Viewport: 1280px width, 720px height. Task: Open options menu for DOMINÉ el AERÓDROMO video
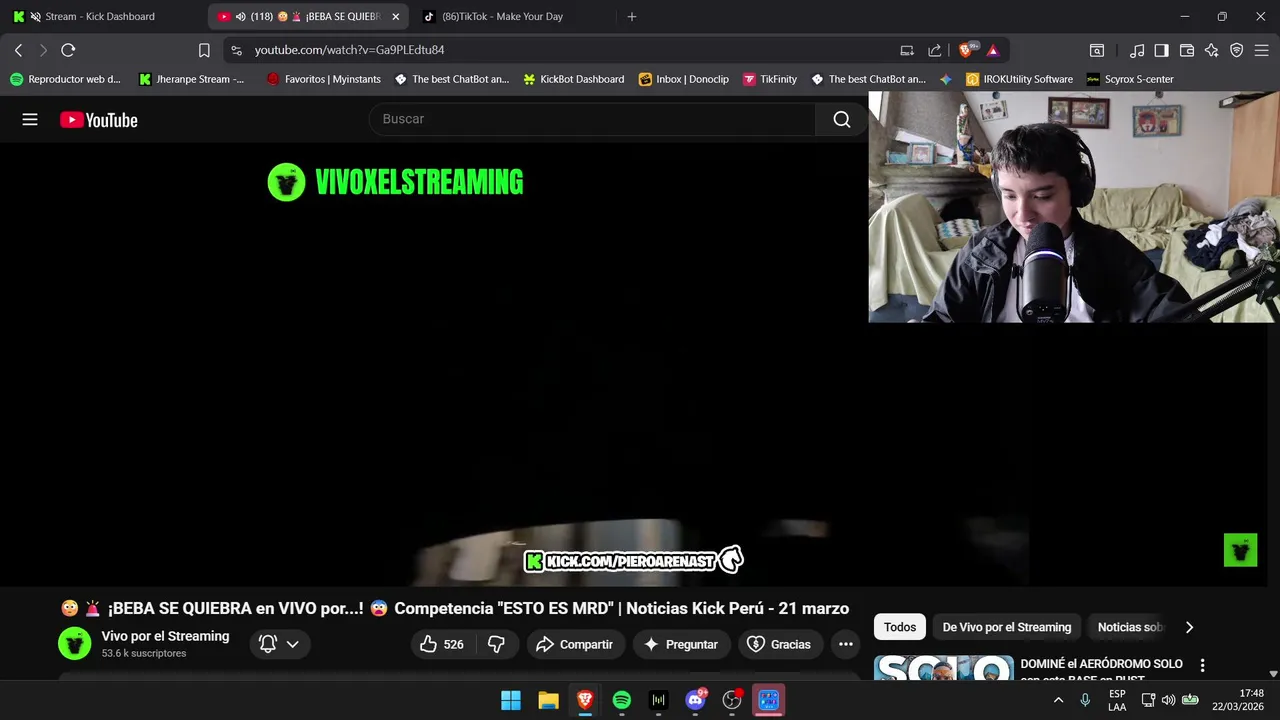click(x=1202, y=665)
